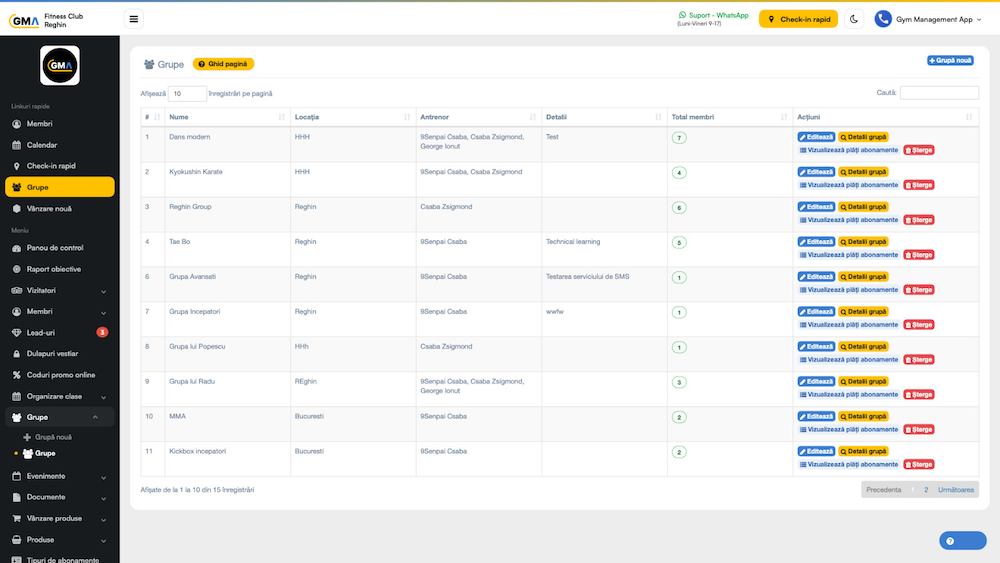Toggle the hamburger sidebar menu button
The image size is (1000, 563).
[x=134, y=19]
